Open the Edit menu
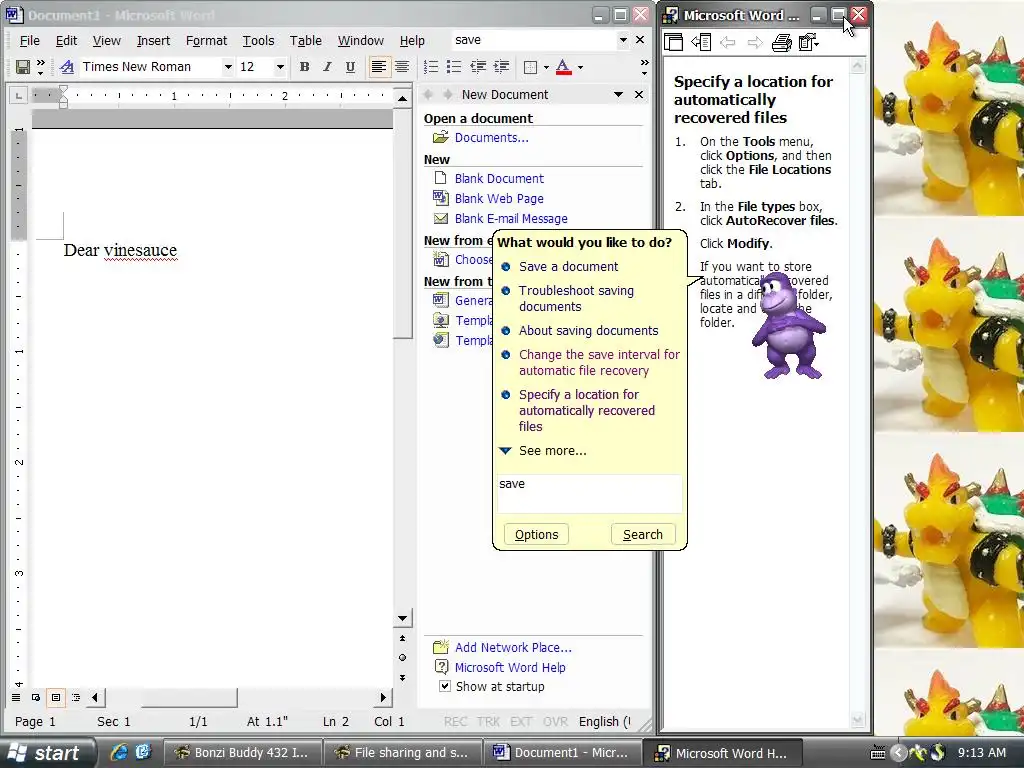Screen dimensions: 1024x768 click(x=66, y=40)
